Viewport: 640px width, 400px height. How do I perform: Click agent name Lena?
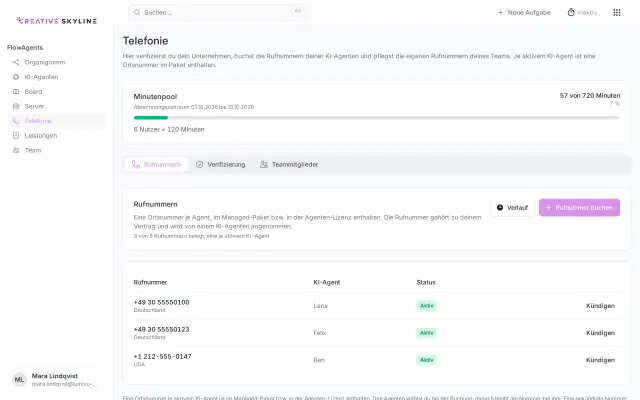pyautogui.click(x=320, y=306)
